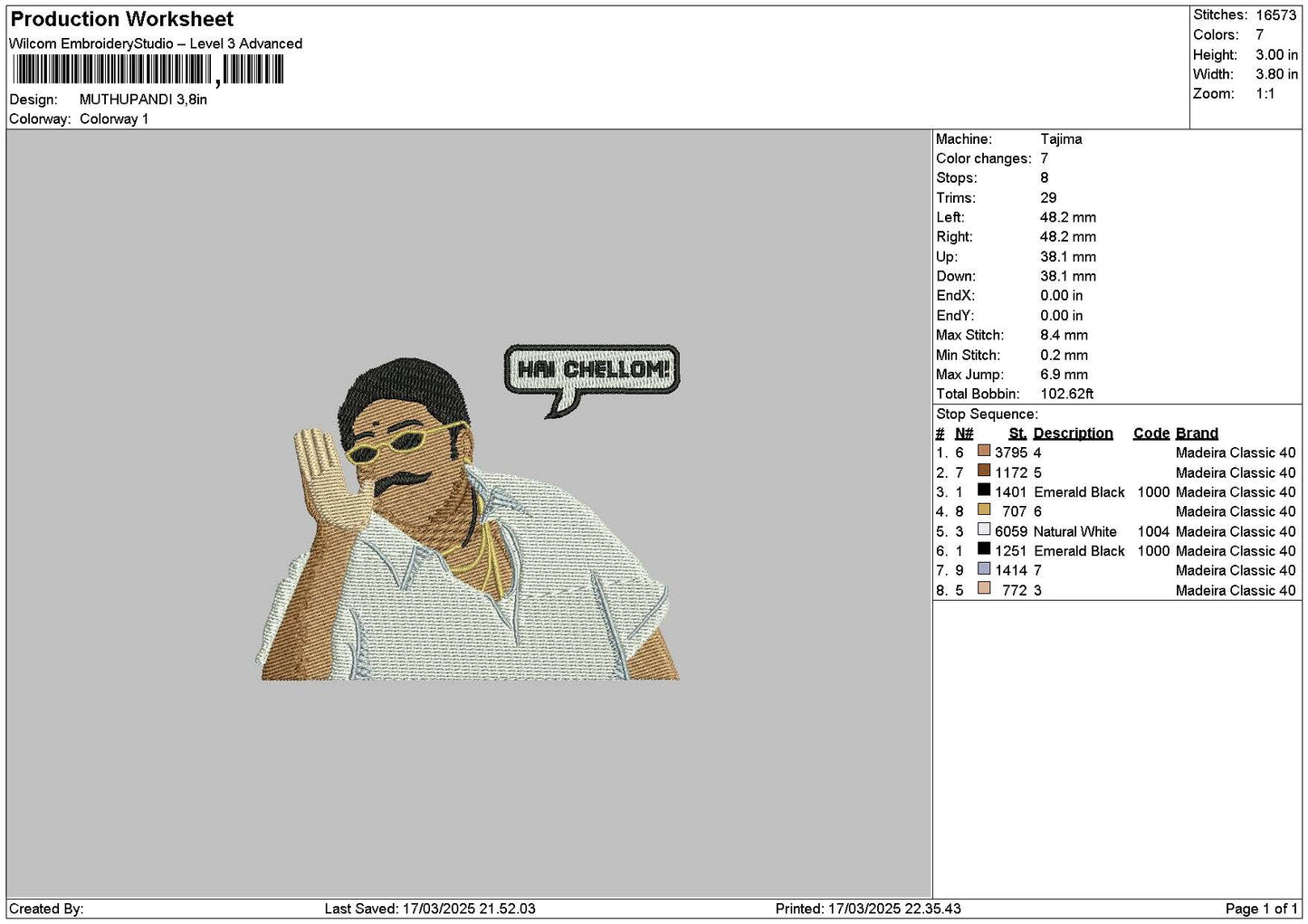
Task: Select the Total Bobbin value 102.62ft
Action: 1067,395
